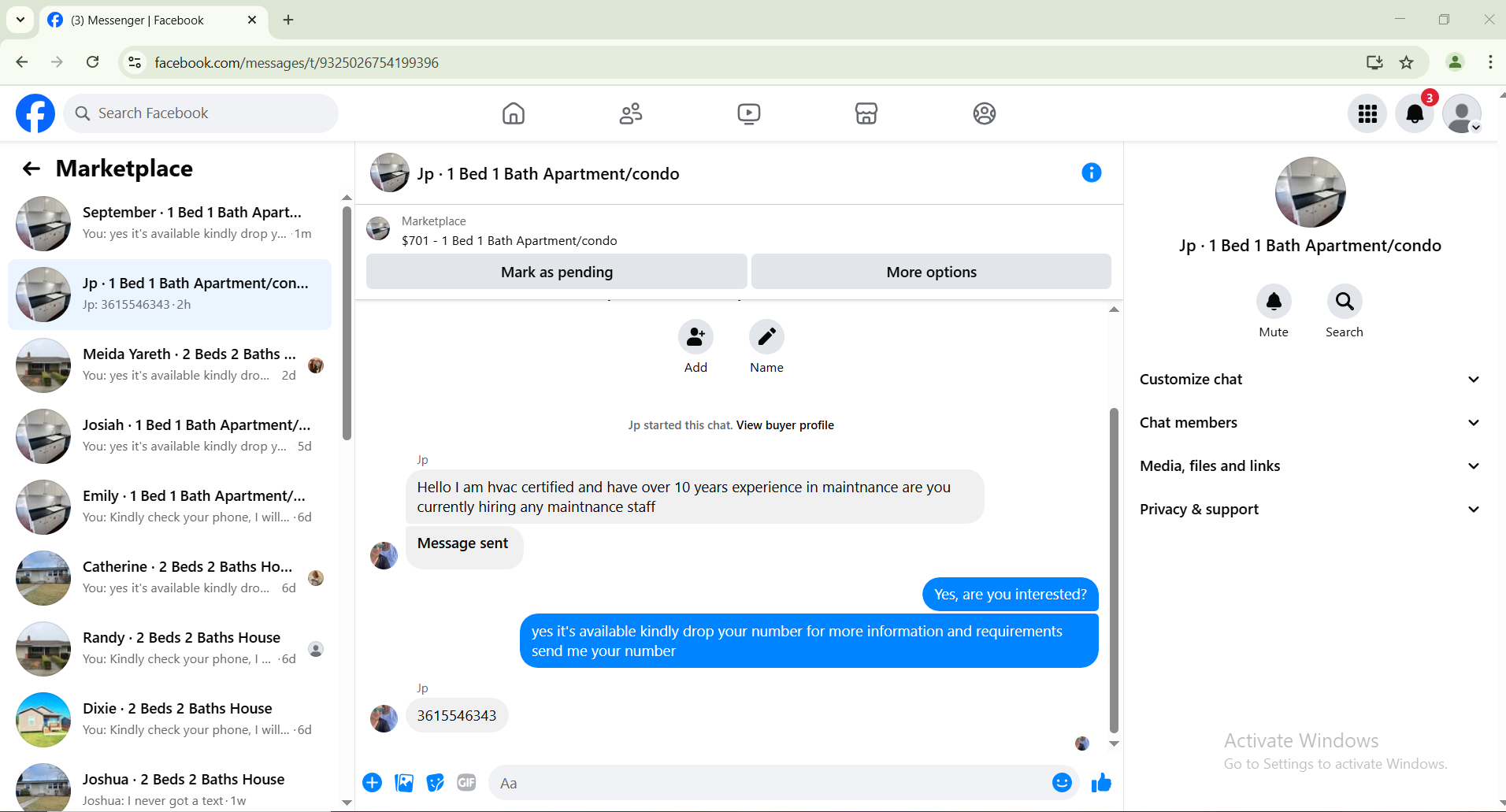Search within the conversation using magnifier icon
1506x812 pixels.
click(1345, 302)
